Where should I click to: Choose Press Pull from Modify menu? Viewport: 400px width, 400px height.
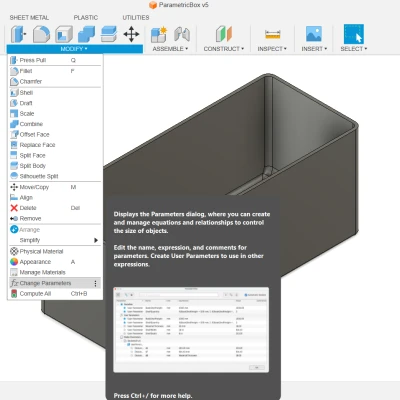55,60
